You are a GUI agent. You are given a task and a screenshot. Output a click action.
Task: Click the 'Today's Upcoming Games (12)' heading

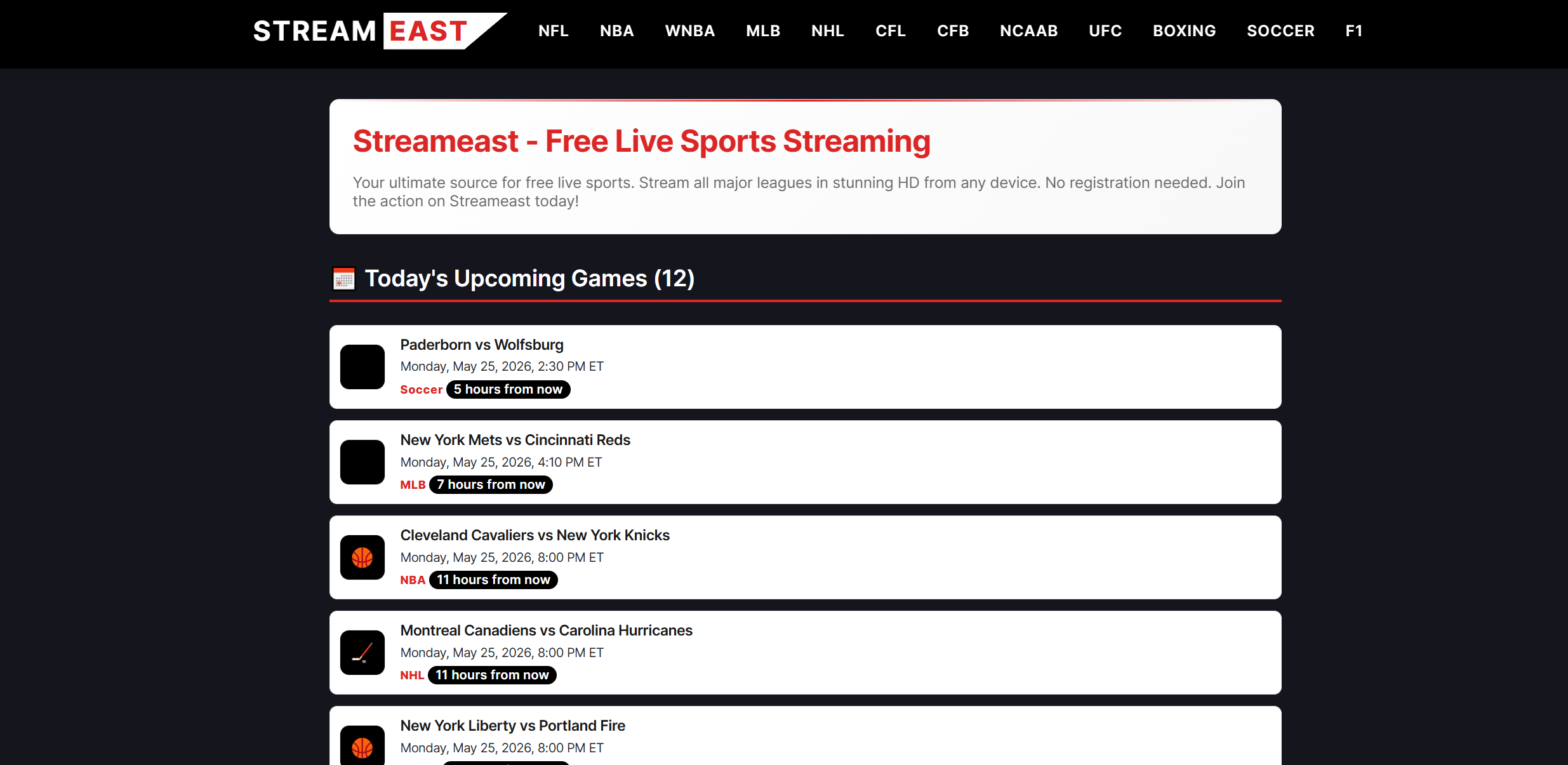529,279
